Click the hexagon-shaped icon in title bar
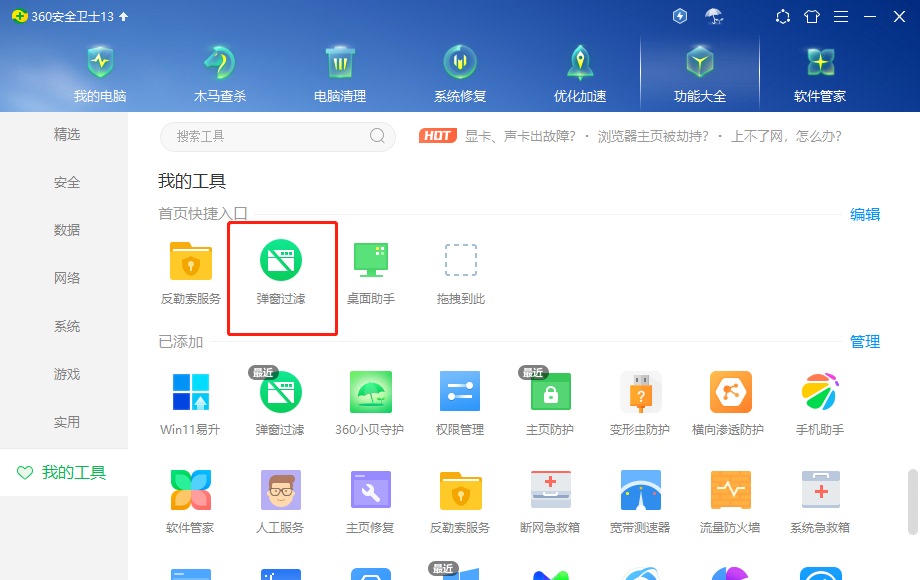This screenshot has height=580, width=920. [783, 16]
